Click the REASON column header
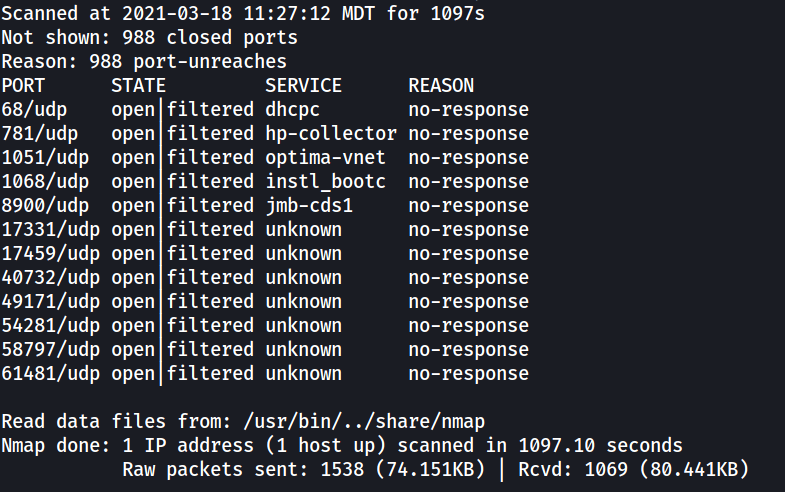 tap(441, 86)
